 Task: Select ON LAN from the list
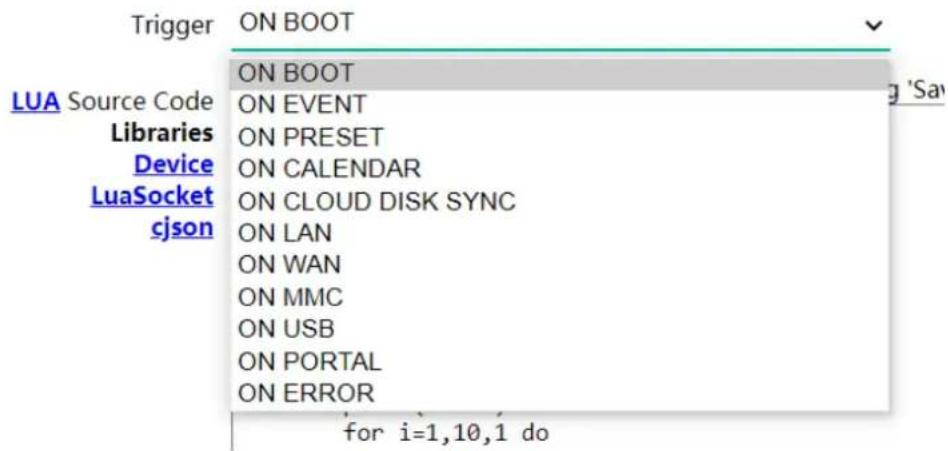285,234
